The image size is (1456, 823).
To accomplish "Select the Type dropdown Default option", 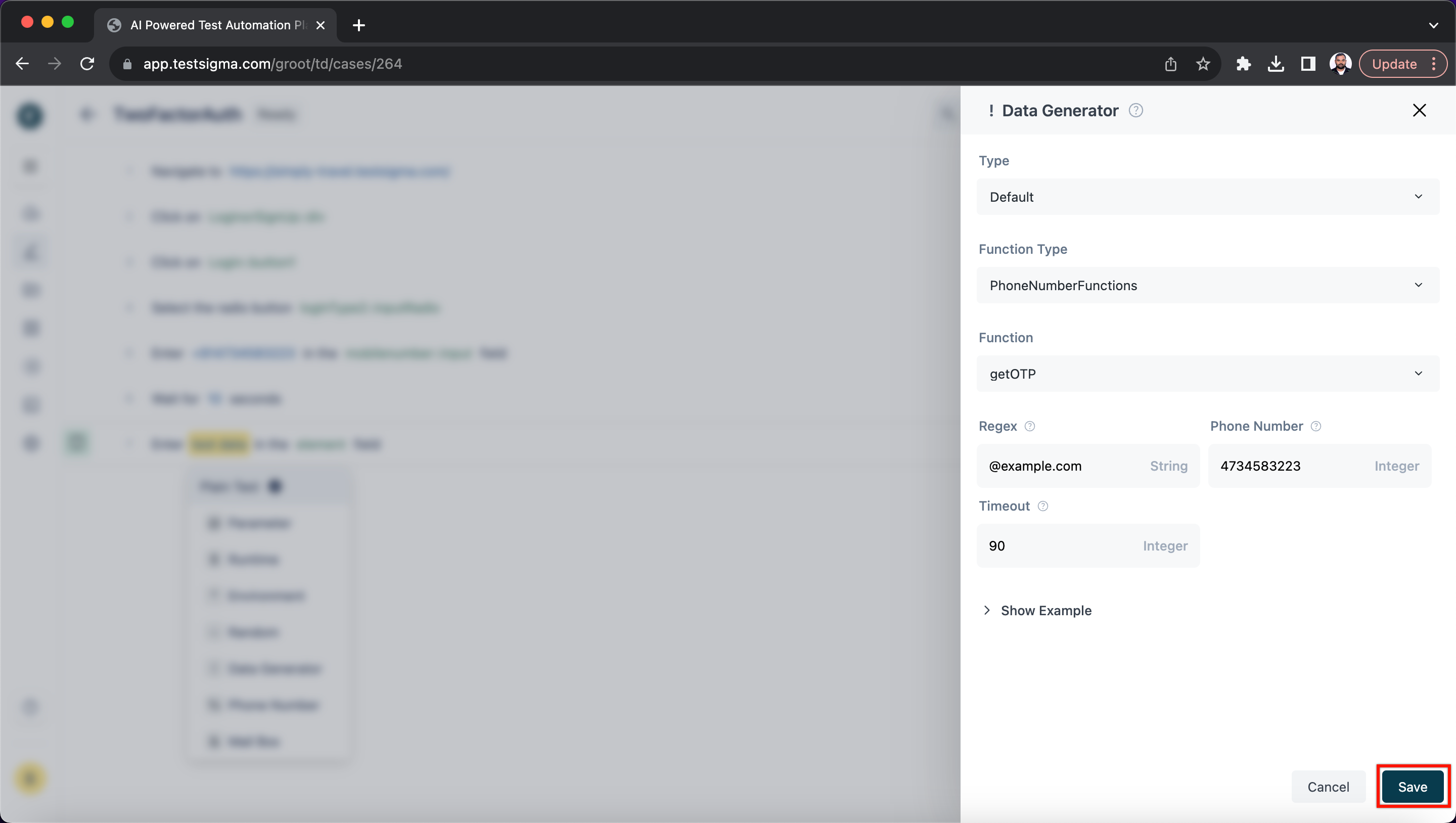I will point(1205,197).
